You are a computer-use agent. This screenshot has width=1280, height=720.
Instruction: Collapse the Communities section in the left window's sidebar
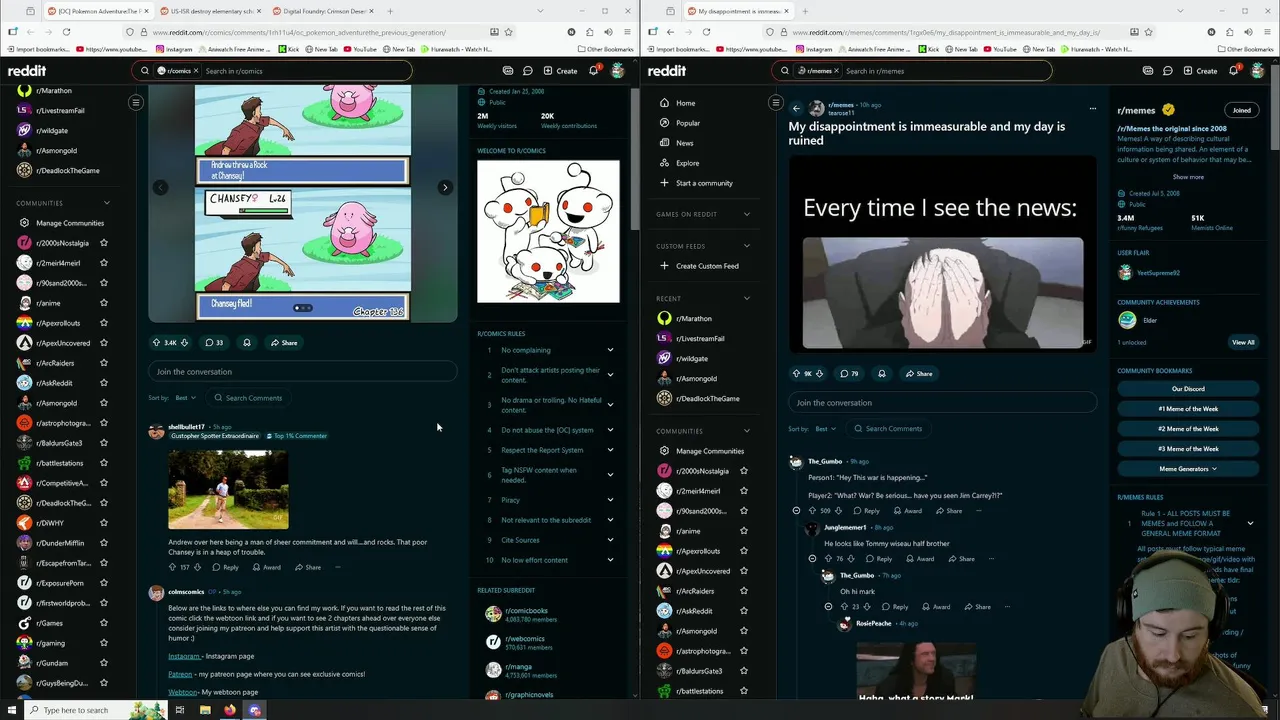pyautogui.click(x=107, y=203)
